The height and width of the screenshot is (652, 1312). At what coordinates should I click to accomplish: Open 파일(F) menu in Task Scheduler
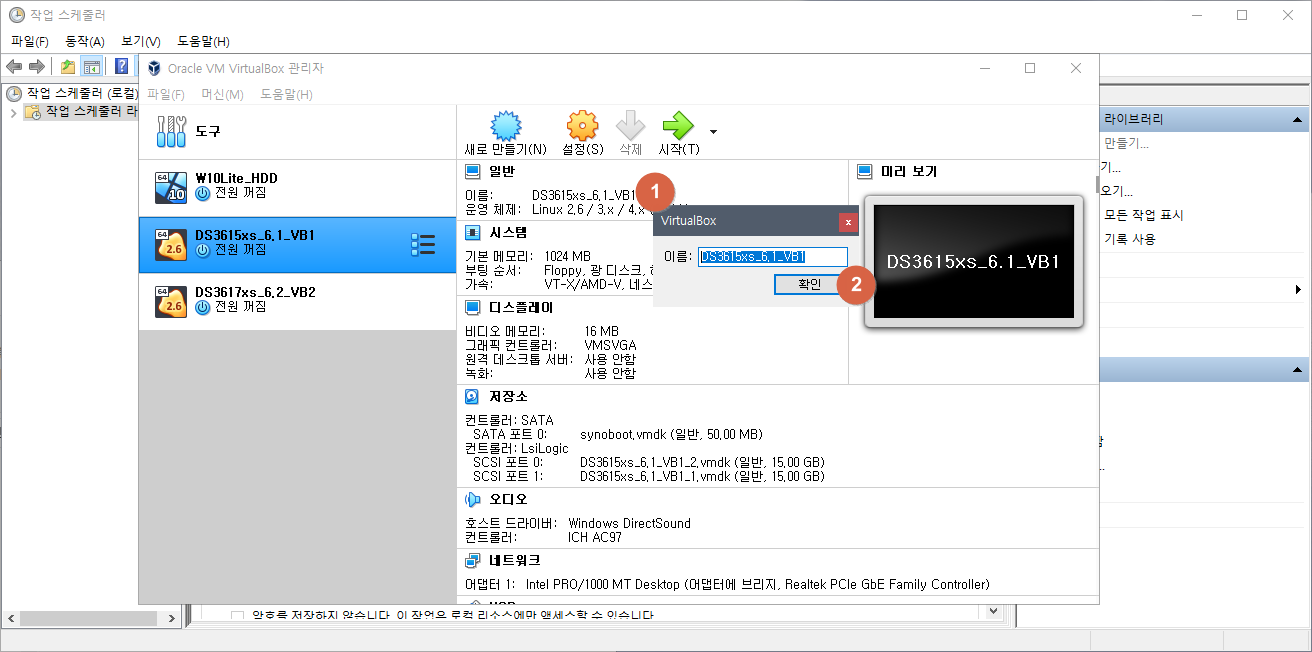pyautogui.click(x=30, y=41)
